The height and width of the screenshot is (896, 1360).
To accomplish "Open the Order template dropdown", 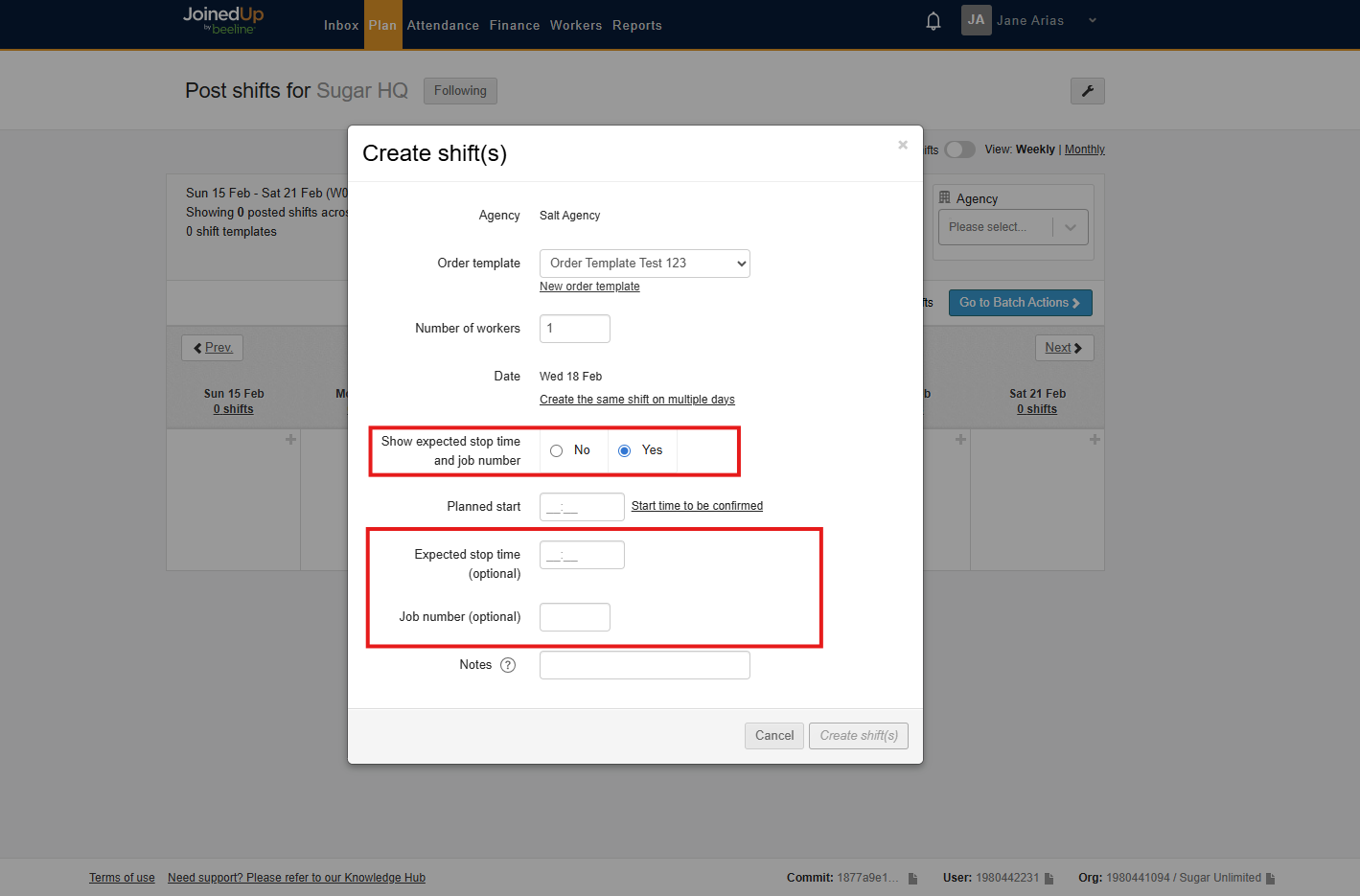I will (644, 264).
